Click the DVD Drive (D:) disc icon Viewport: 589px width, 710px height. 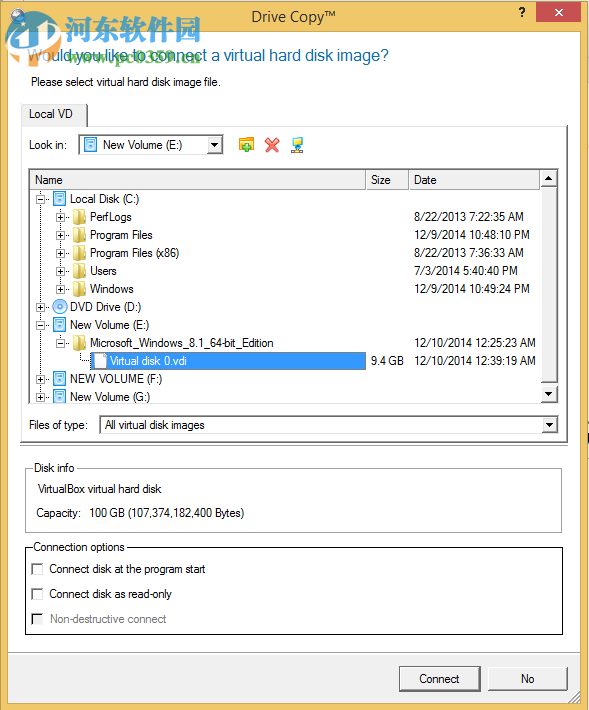[59, 307]
